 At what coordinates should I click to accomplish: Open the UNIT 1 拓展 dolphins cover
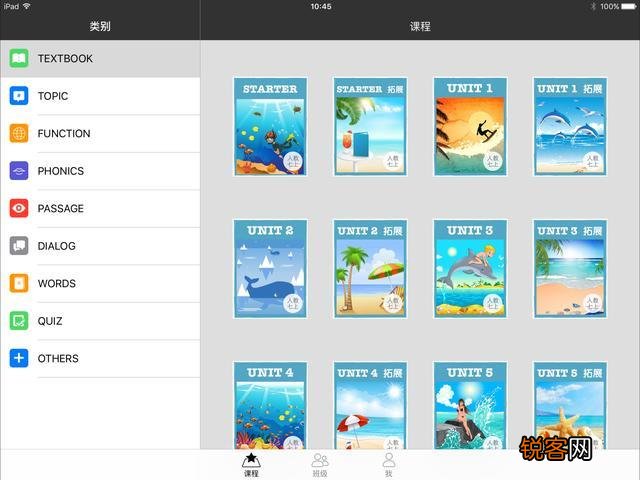click(x=570, y=127)
